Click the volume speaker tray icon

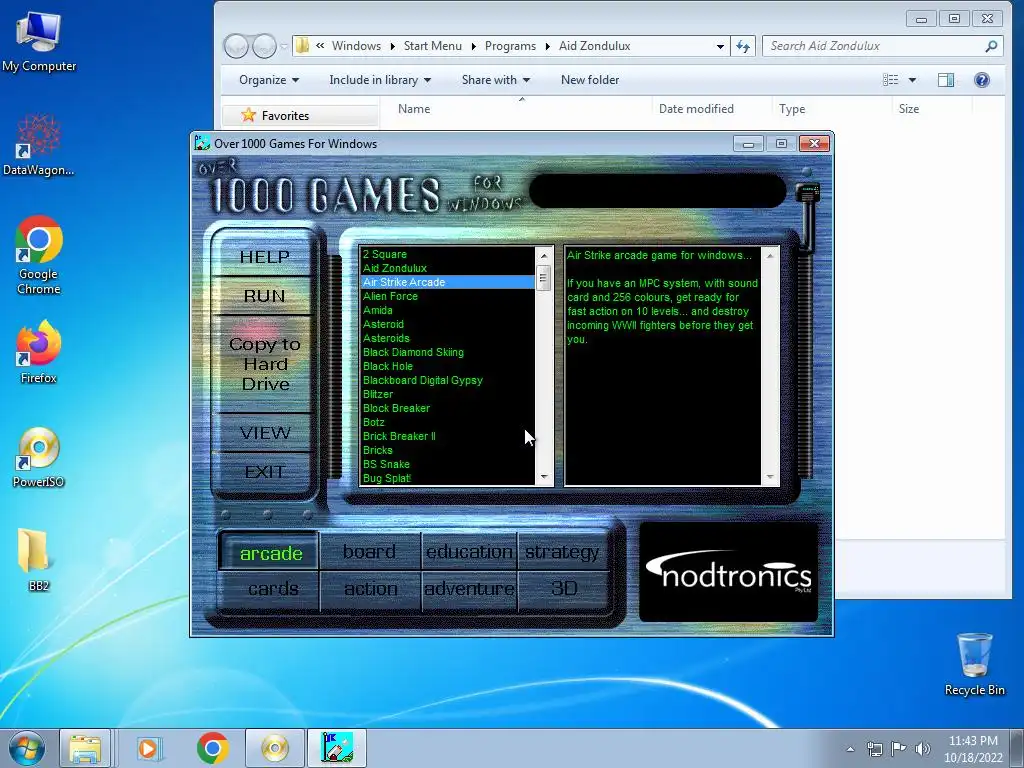(x=922, y=749)
